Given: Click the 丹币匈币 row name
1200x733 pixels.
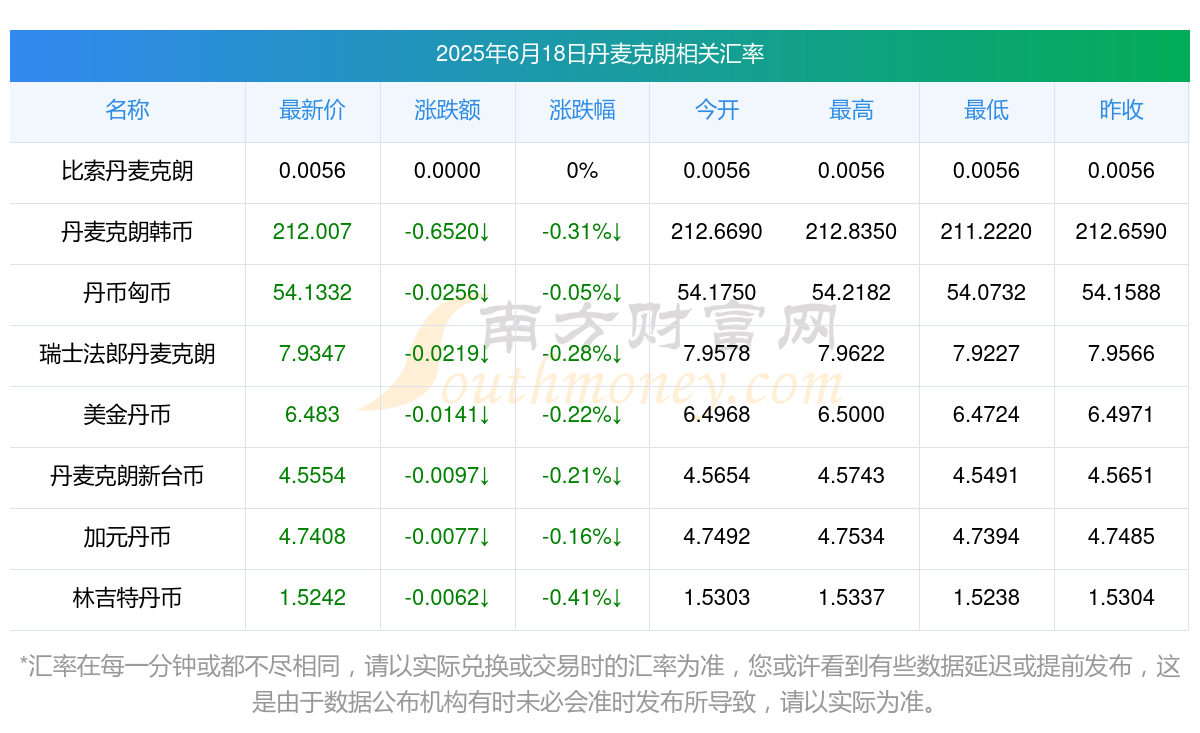Looking at the screenshot, I should point(127,293).
